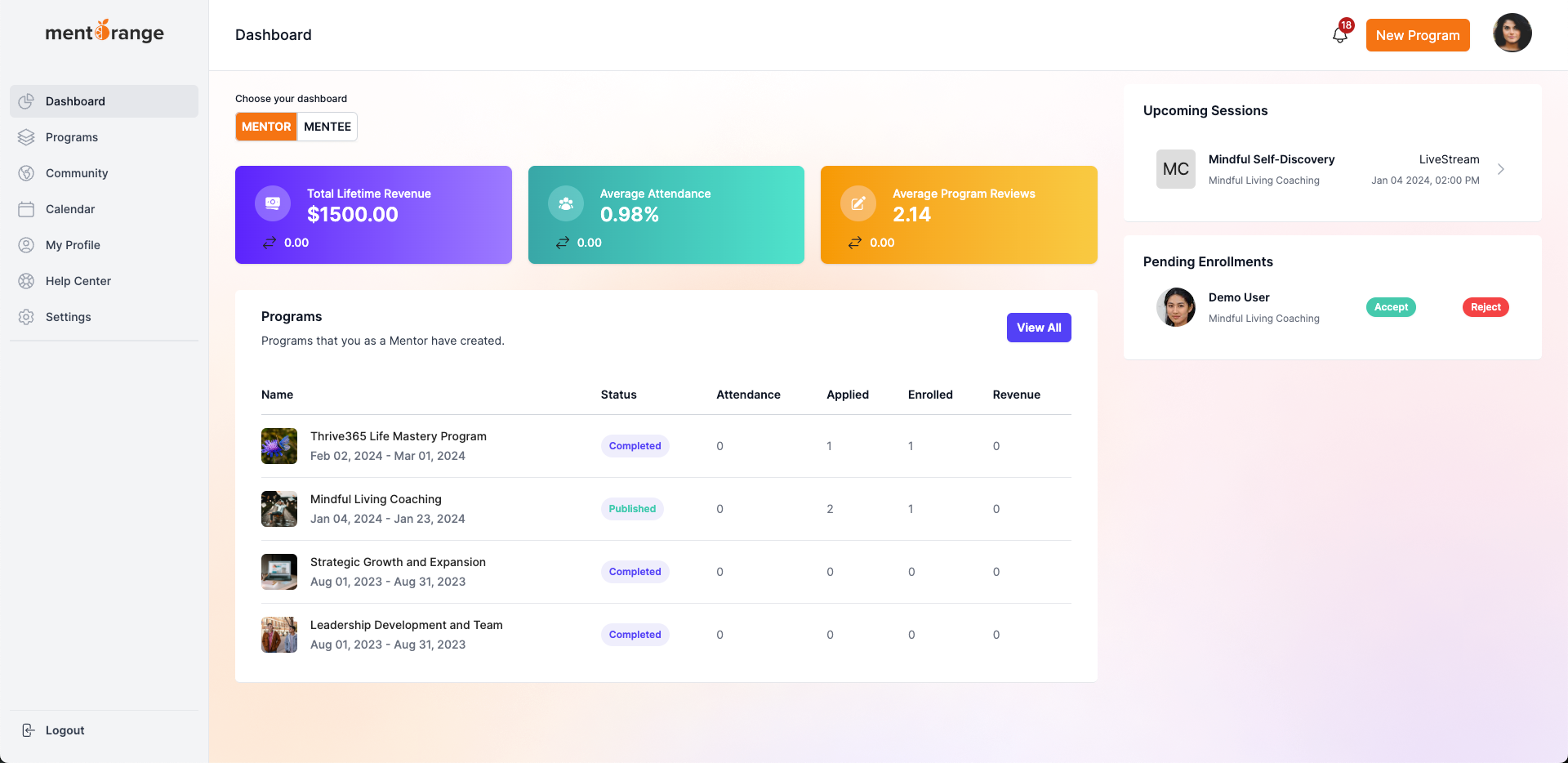The width and height of the screenshot is (1568, 763).
Task: Click the Settings gear icon
Action: [26, 317]
